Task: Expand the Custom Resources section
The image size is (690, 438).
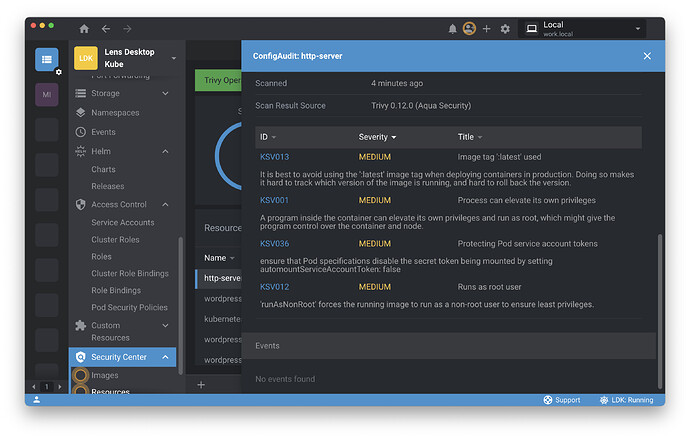Action: click(x=167, y=325)
